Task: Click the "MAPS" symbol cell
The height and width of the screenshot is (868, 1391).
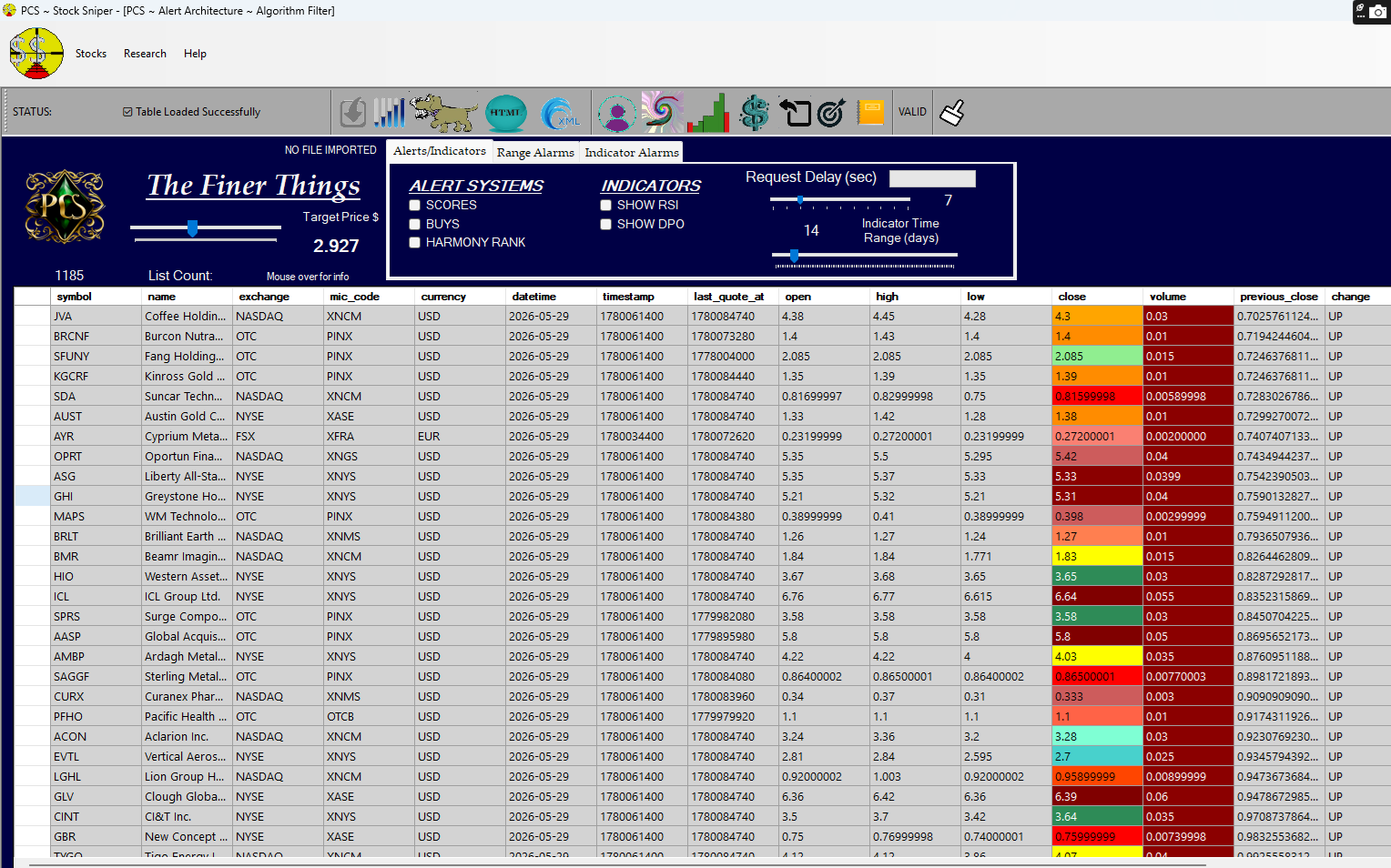Action: click(x=96, y=517)
